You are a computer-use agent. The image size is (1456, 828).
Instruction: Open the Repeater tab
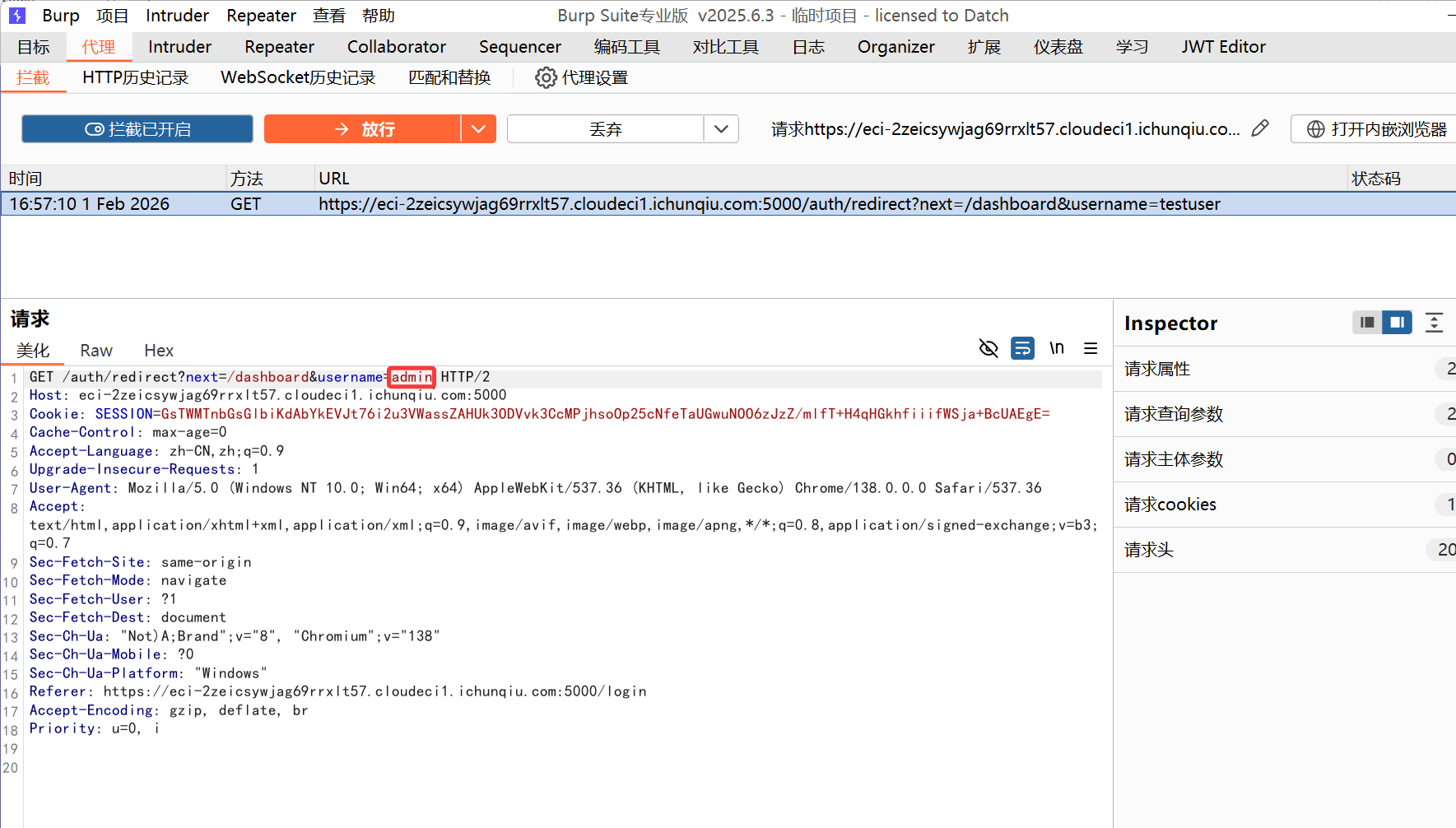coord(279,47)
